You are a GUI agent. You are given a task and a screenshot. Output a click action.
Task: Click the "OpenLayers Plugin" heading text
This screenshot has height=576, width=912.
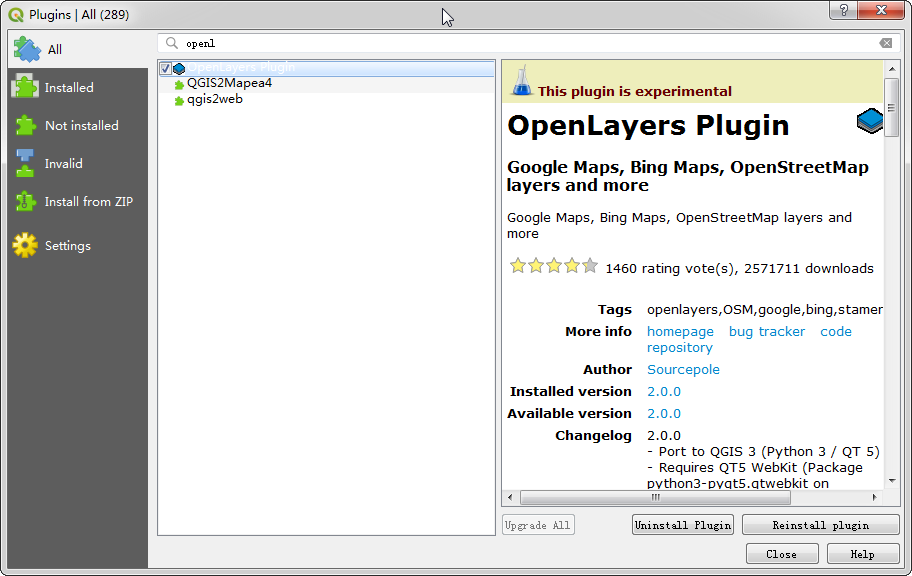pos(648,125)
